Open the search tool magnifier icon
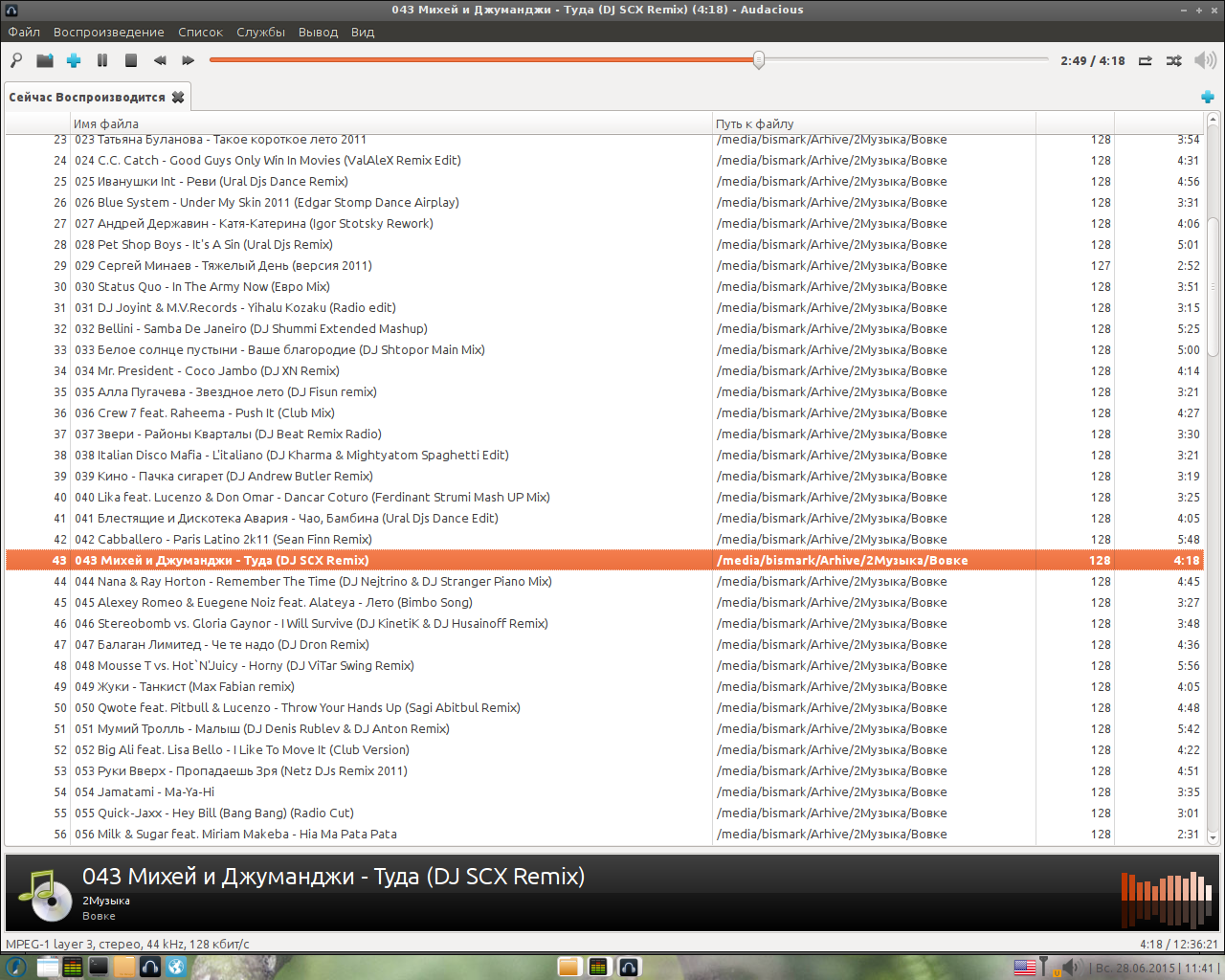 (16, 60)
